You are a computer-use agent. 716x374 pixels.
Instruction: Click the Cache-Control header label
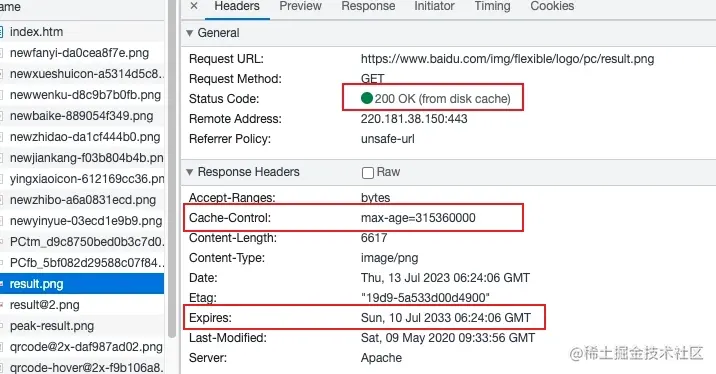tap(230, 218)
